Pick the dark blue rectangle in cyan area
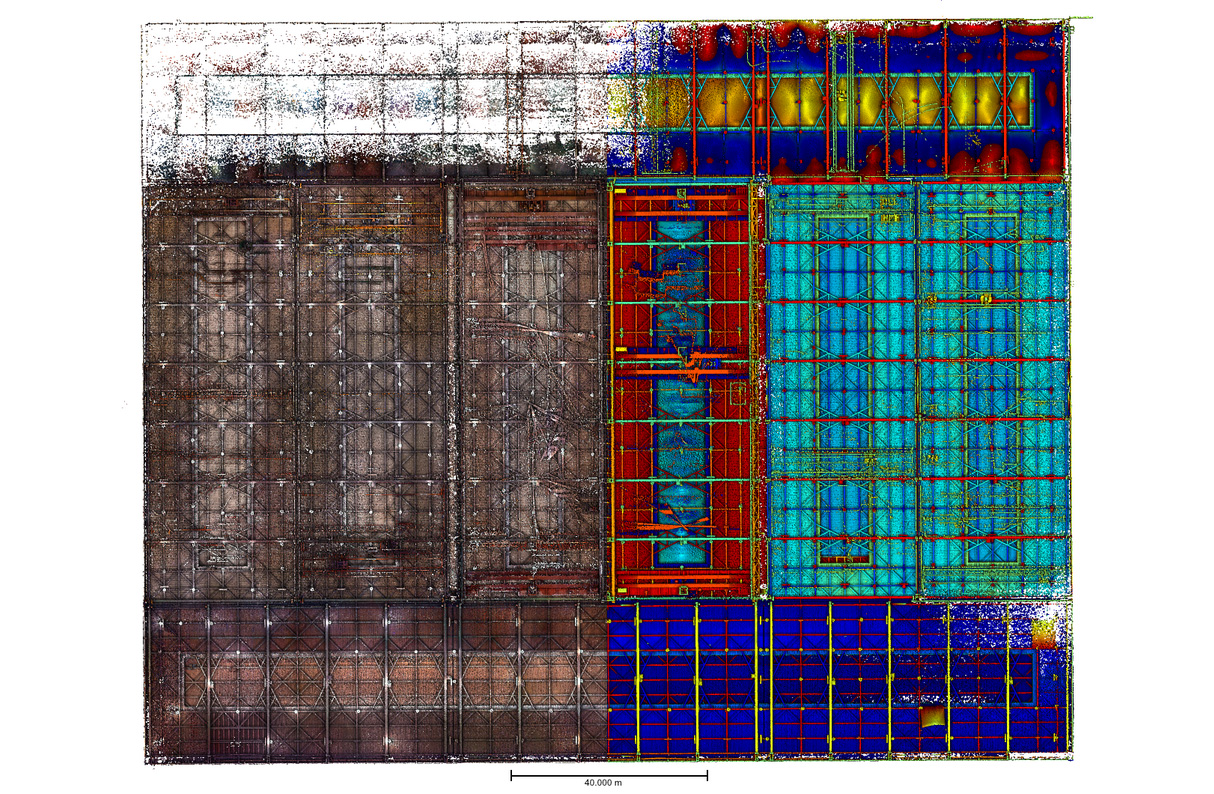Viewport: 1214px width, 794px height. tap(843, 390)
